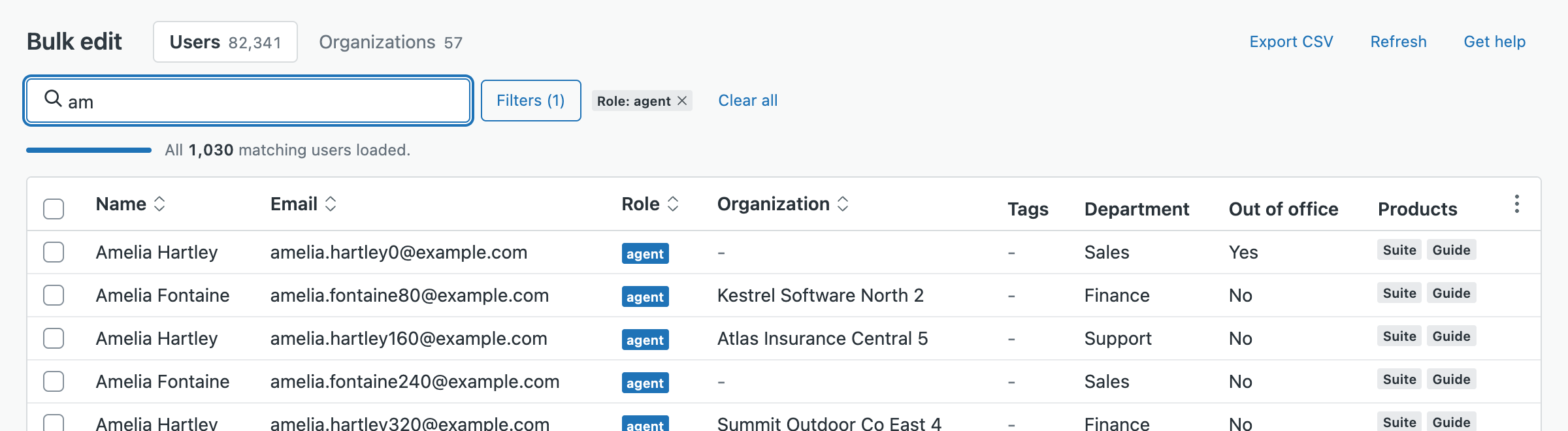Click Guide tag in amelia.hartley0 row
This screenshot has height=431, width=1568.
coord(1451,250)
